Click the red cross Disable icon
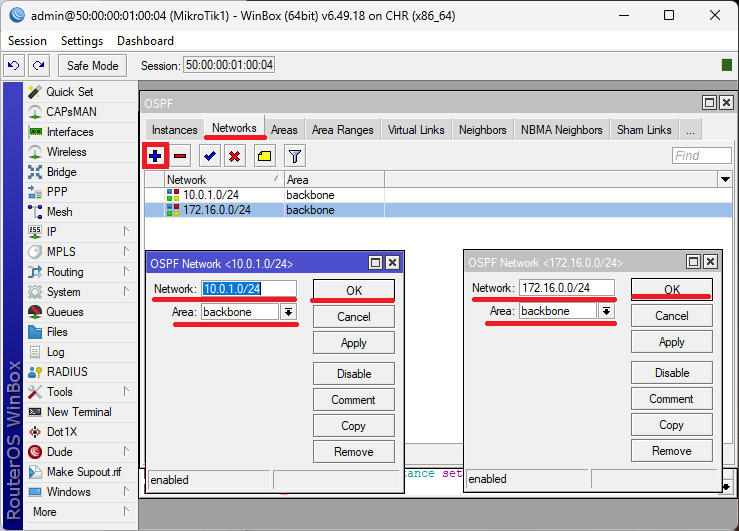 pyautogui.click(x=234, y=156)
